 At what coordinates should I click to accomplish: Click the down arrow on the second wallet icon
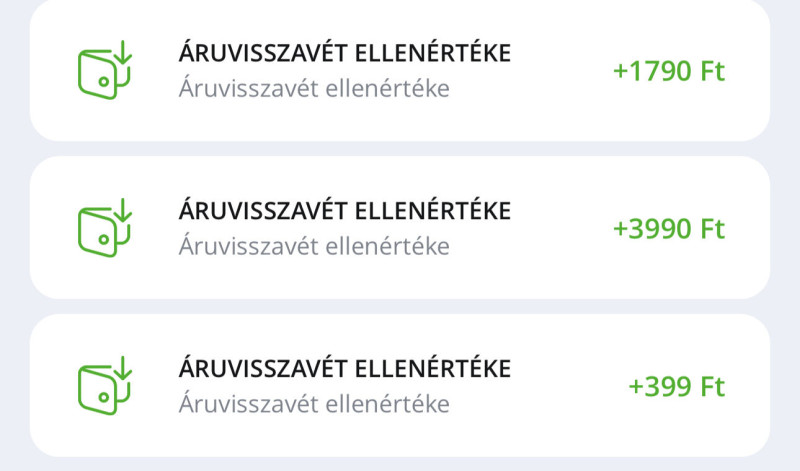(x=122, y=210)
